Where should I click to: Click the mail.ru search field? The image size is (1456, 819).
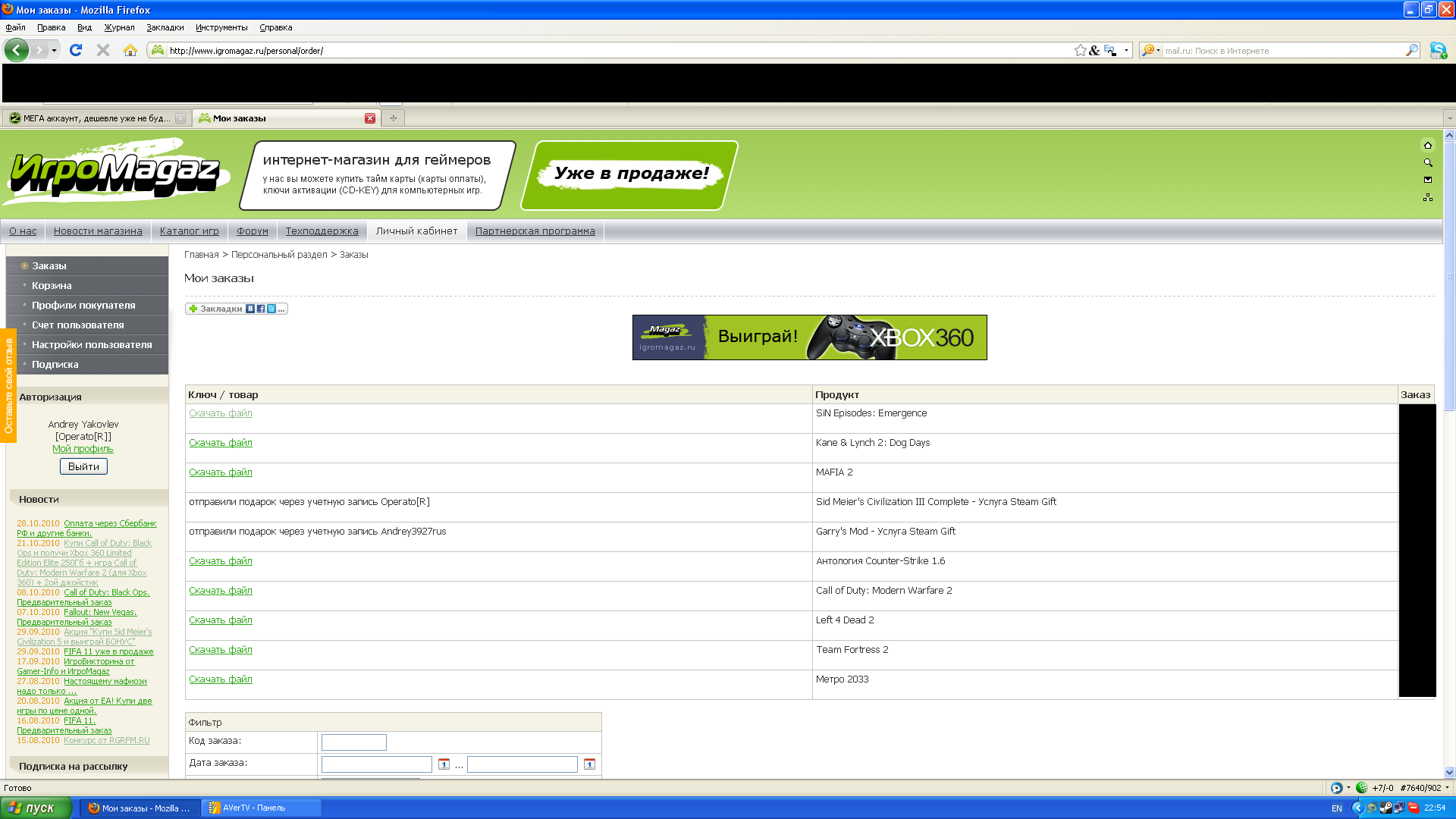pos(1283,50)
